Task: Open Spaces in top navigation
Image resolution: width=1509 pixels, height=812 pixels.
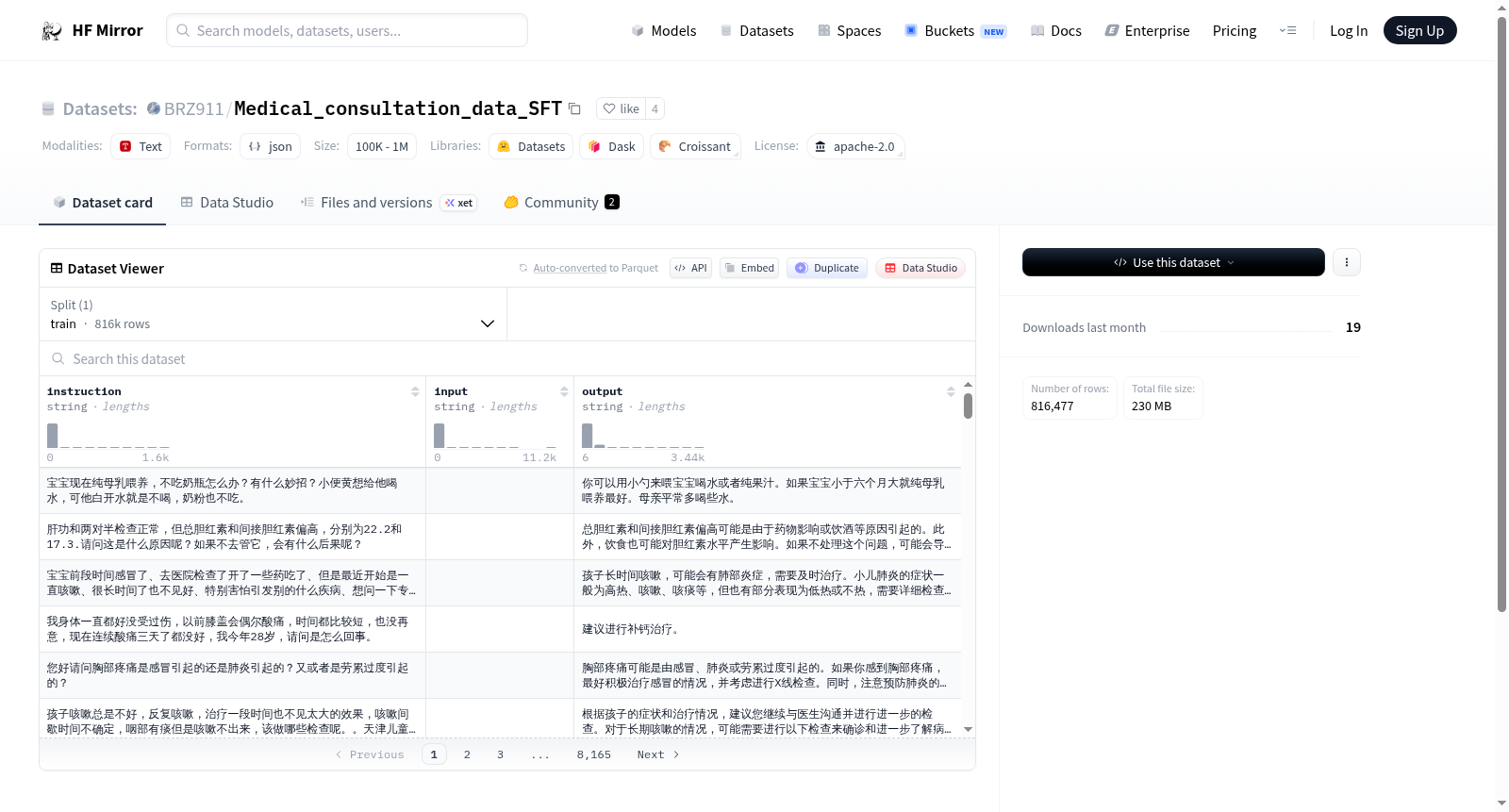Action: [850, 31]
